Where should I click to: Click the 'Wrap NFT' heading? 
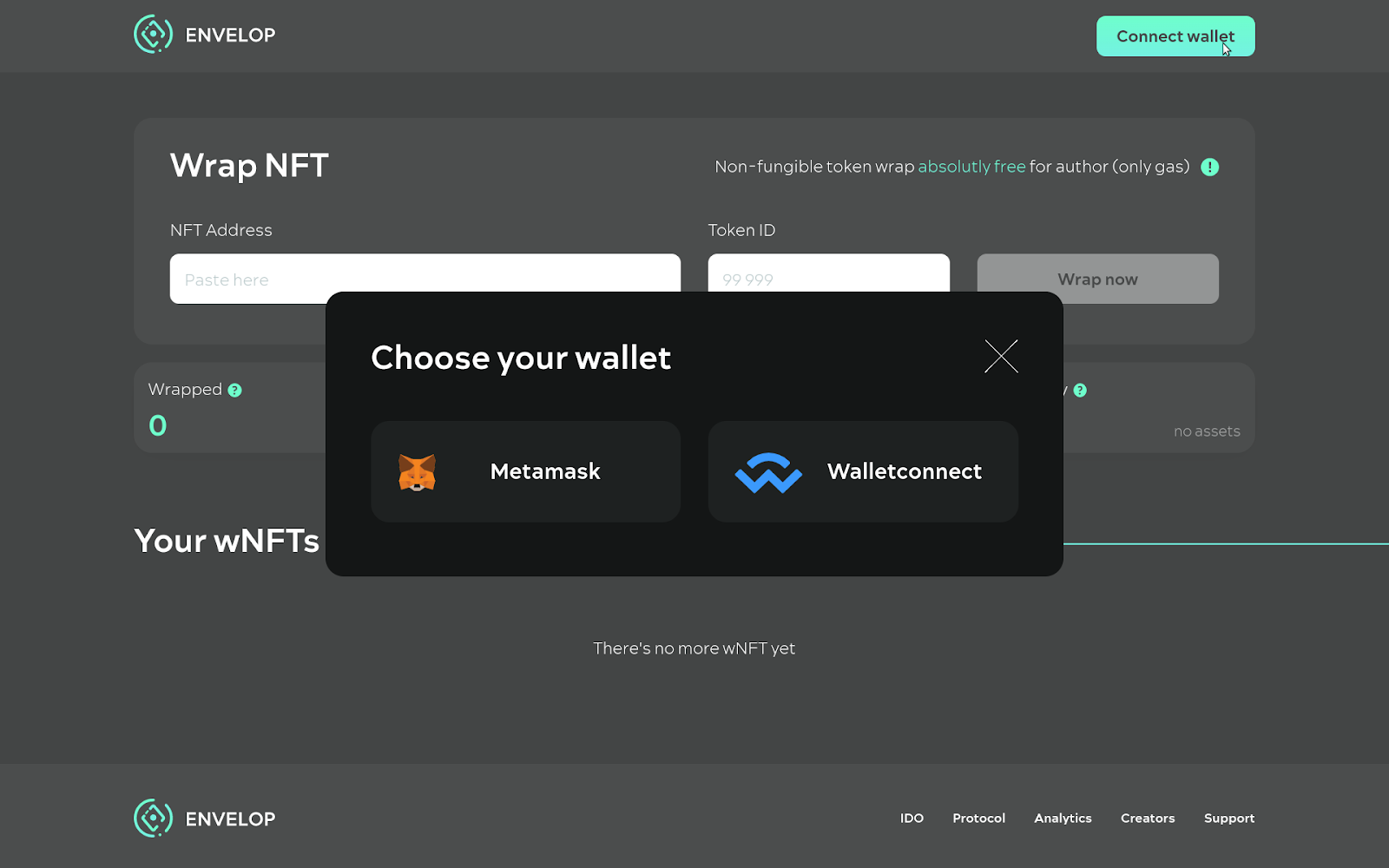(x=249, y=166)
